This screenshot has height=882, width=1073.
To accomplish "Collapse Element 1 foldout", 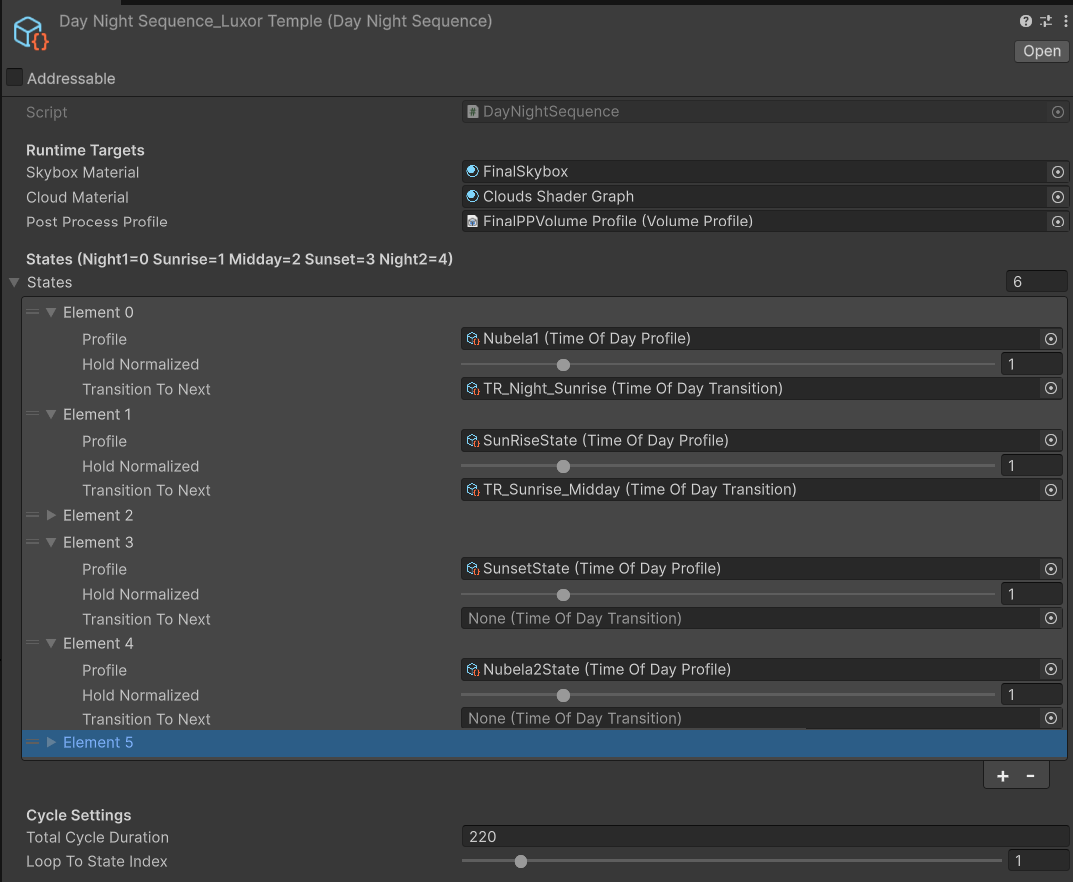I will pos(51,414).
